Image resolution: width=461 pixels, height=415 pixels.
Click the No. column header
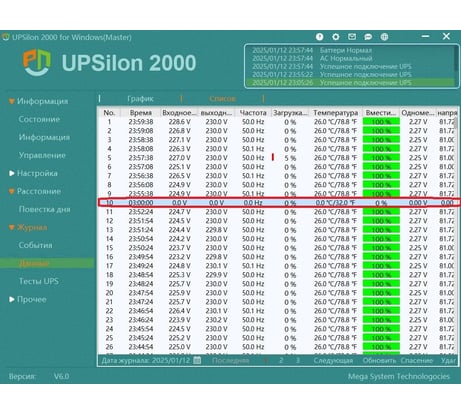[x=109, y=113]
